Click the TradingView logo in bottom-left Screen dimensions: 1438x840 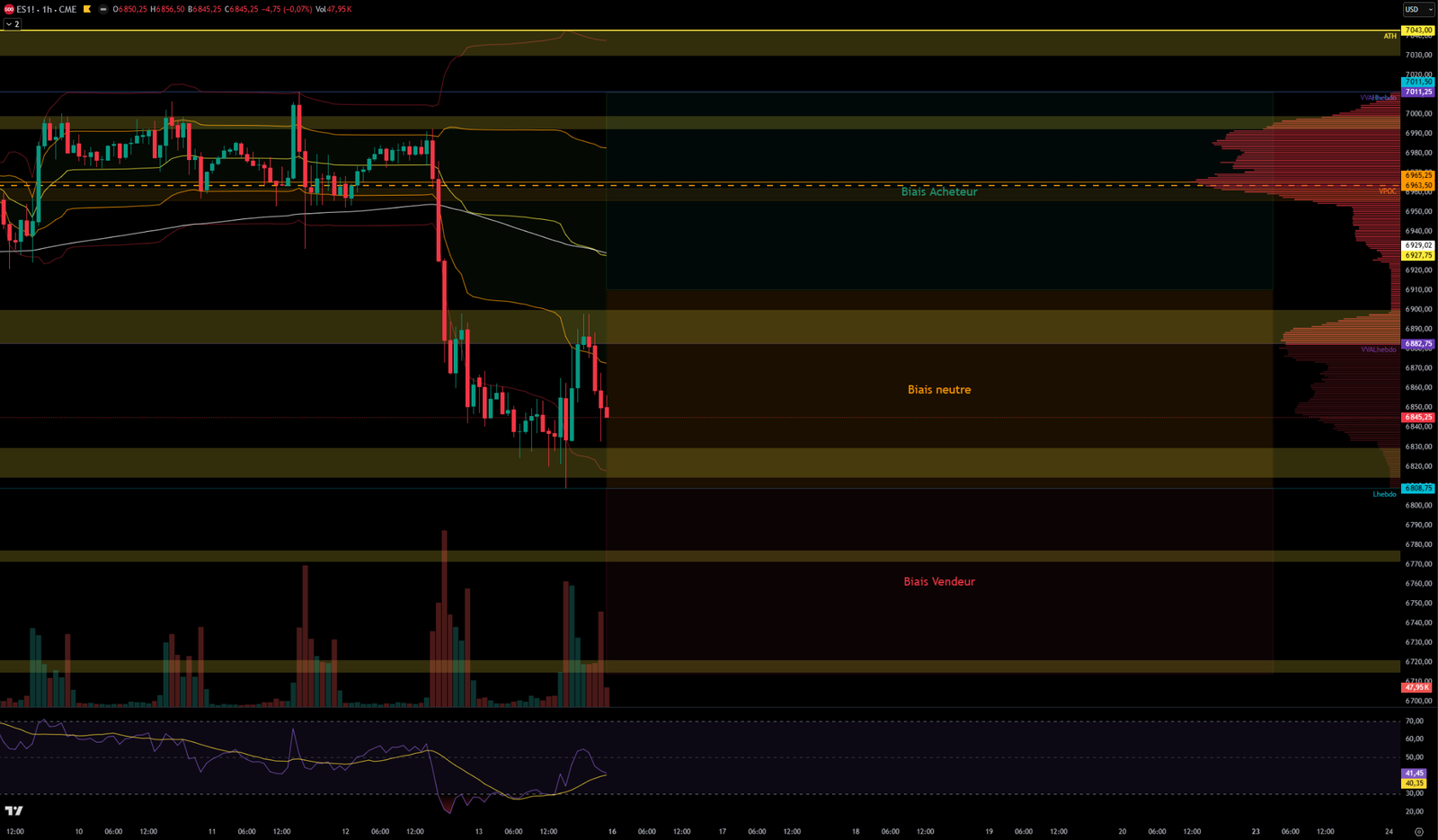click(13, 810)
